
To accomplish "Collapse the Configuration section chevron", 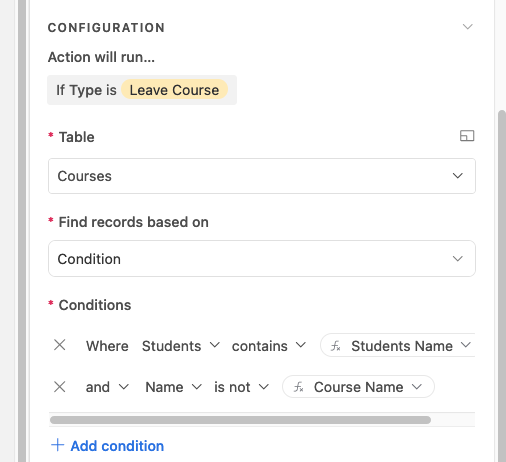I will click(x=468, y=27).
